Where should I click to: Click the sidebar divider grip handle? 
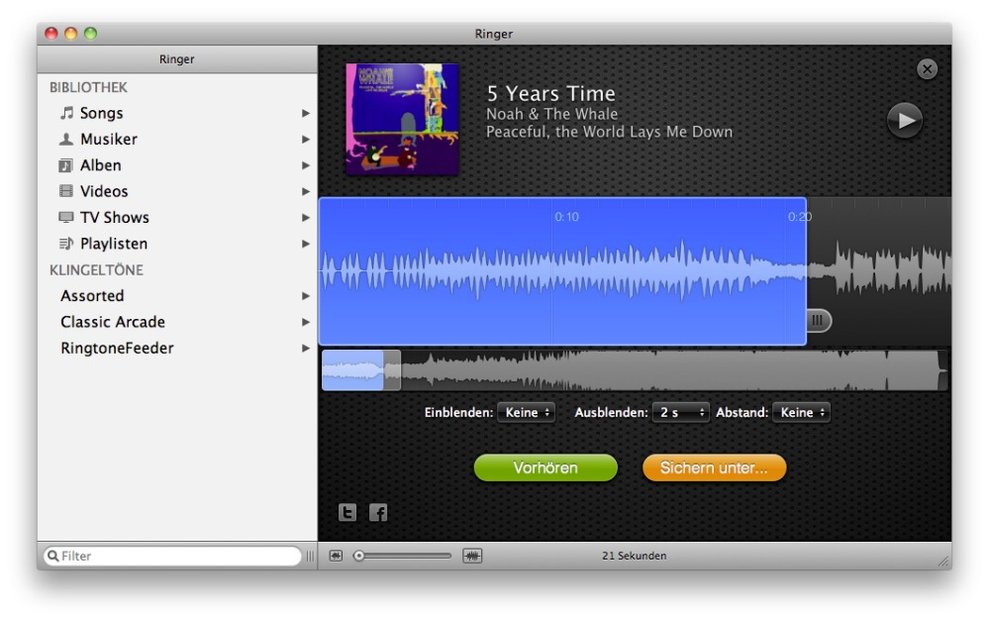point(310,555)
